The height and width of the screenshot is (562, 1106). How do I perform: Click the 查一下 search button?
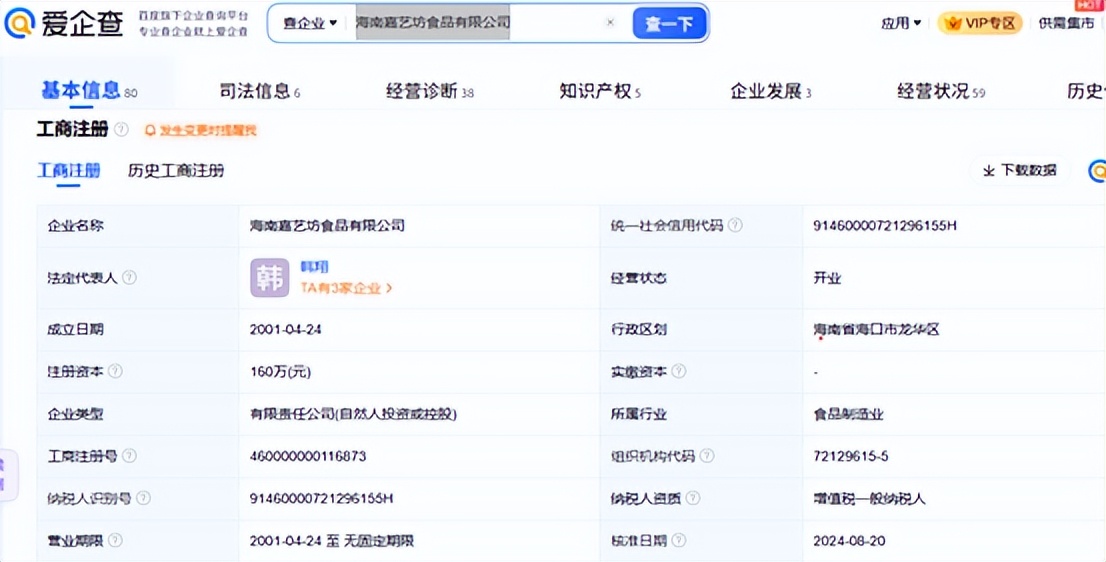tap(669, 24)
